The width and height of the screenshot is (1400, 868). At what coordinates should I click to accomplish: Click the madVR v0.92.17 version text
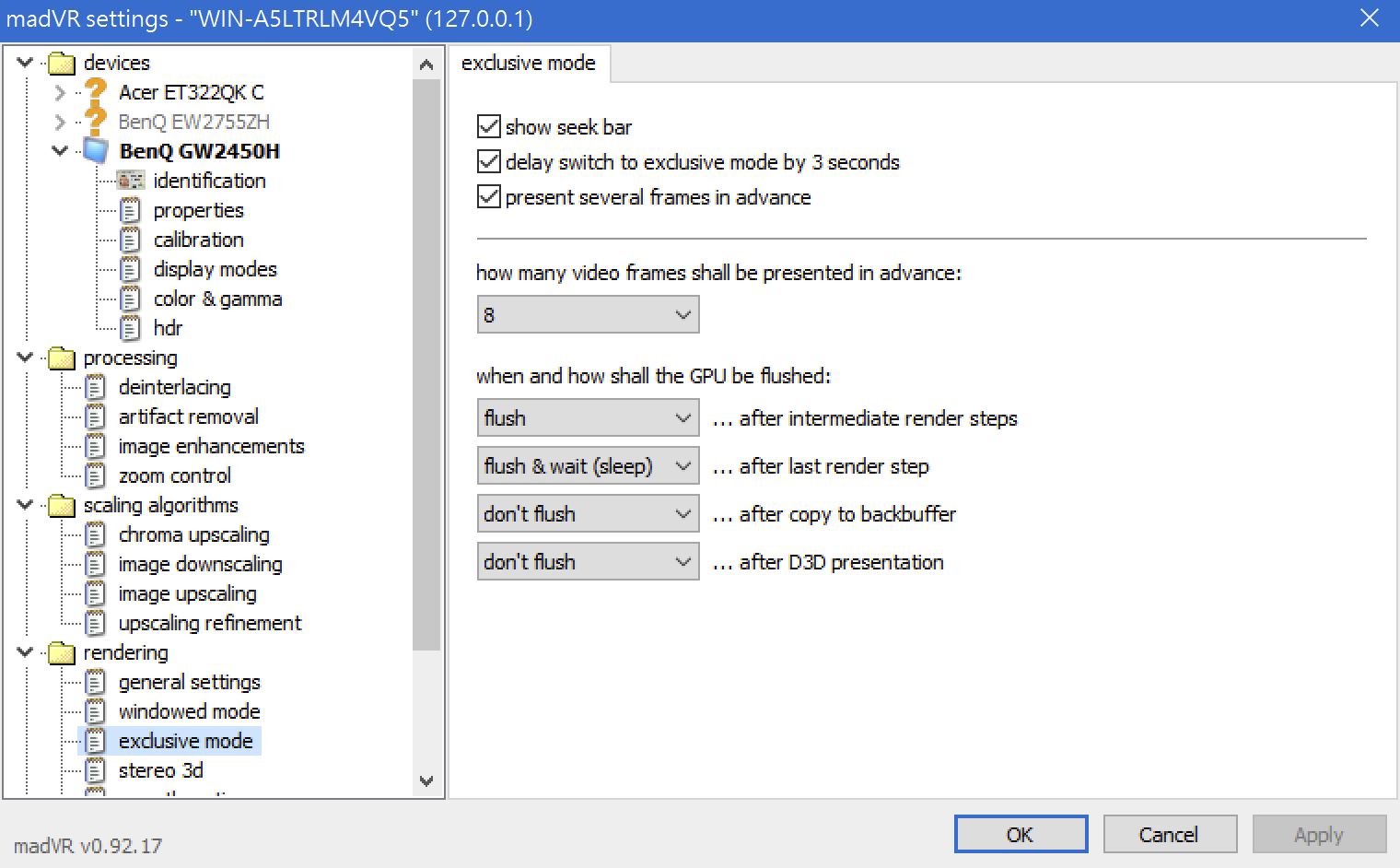coord(87,846)
